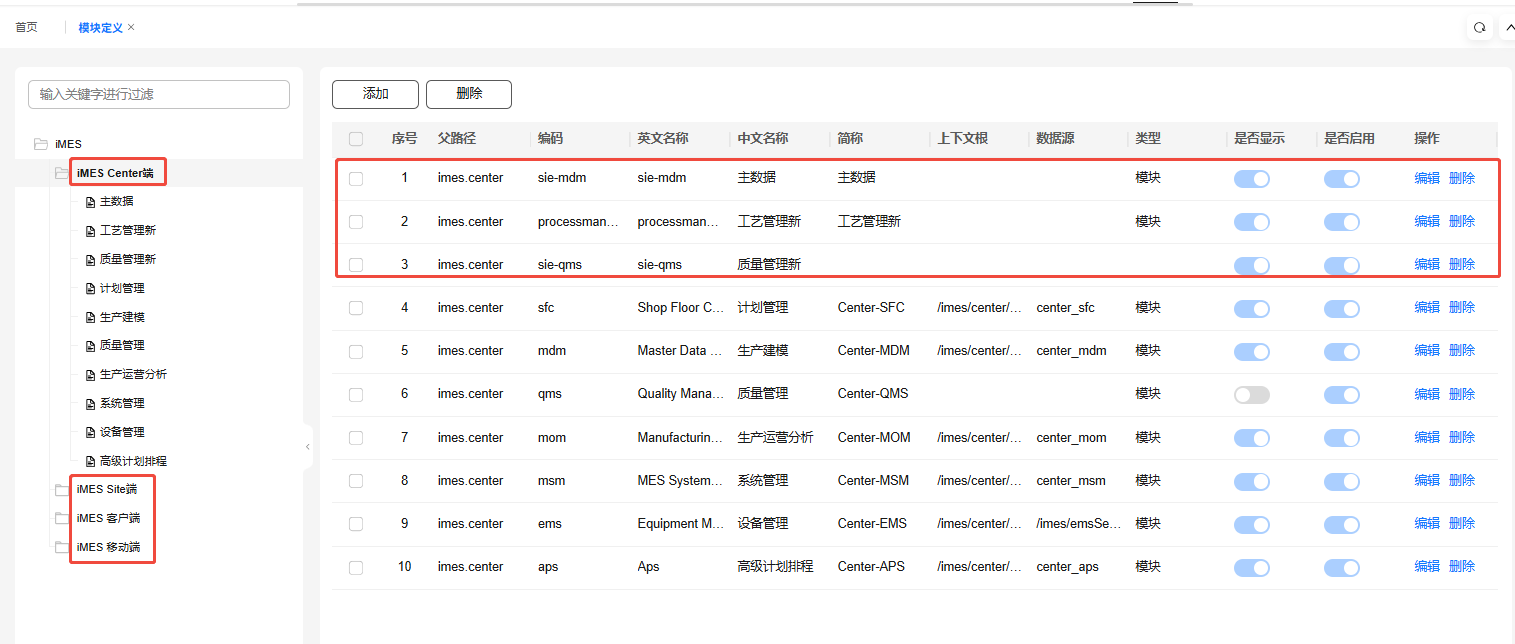The width and height of the screenshot is (1515, 644).
Task: Disable 是否启用 for the sie-mdm row
Action: pos(1342,179)
